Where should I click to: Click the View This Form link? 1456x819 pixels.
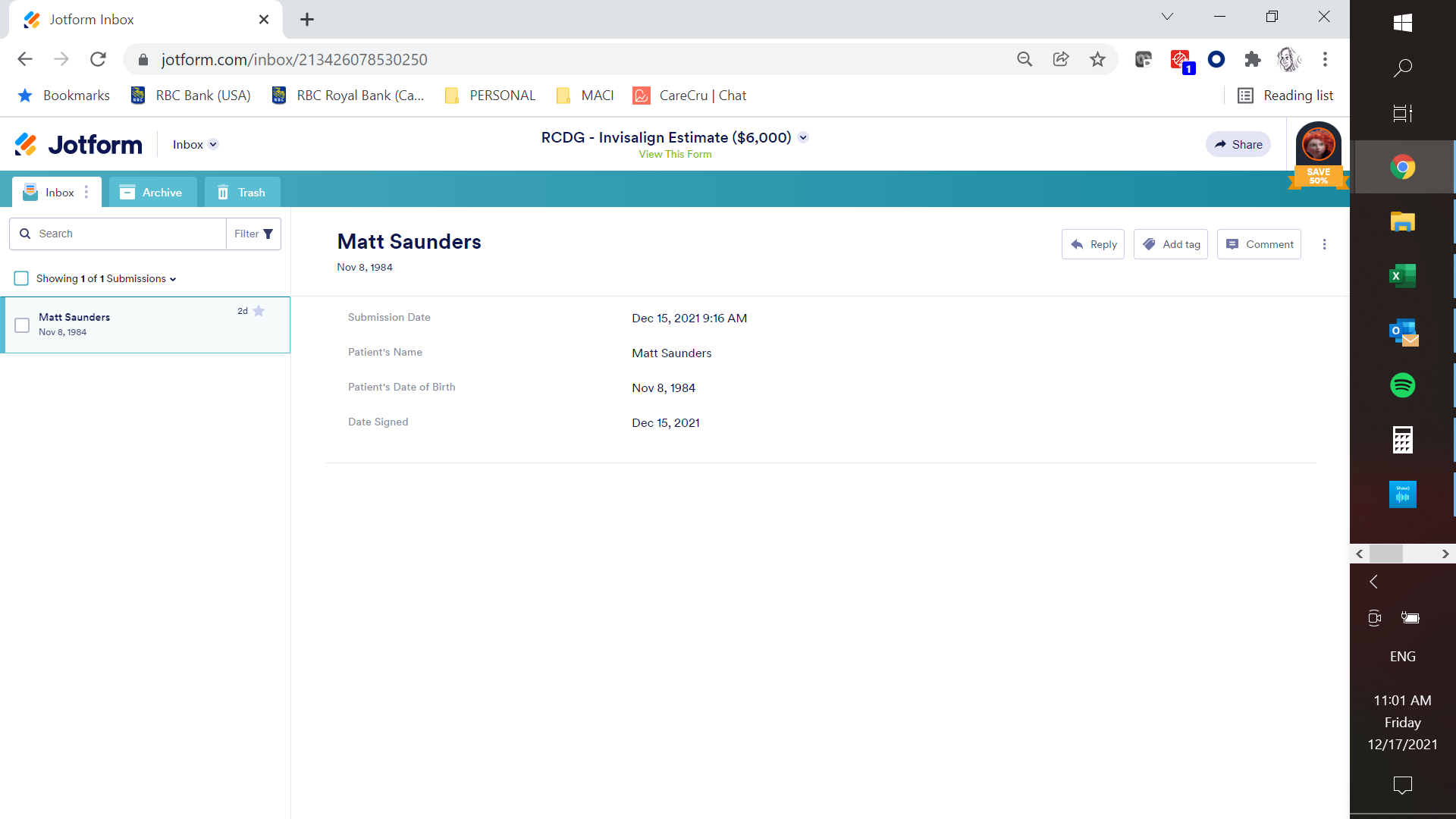pyautogui.click(x=675, y=154)
